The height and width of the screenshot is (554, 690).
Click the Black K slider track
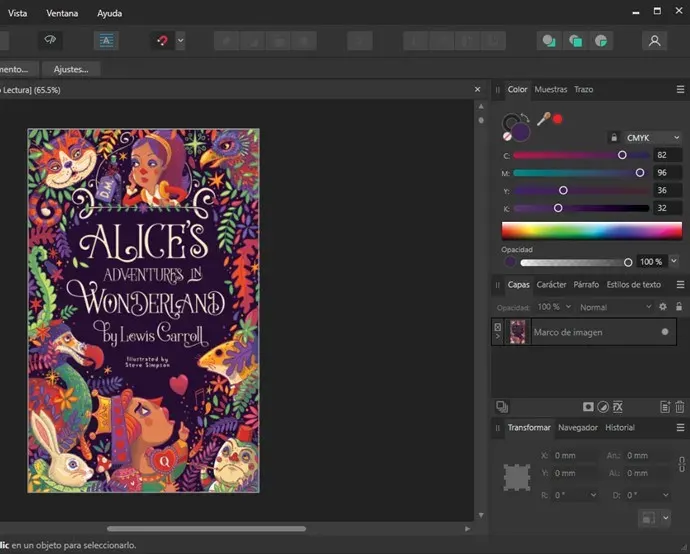581,208
